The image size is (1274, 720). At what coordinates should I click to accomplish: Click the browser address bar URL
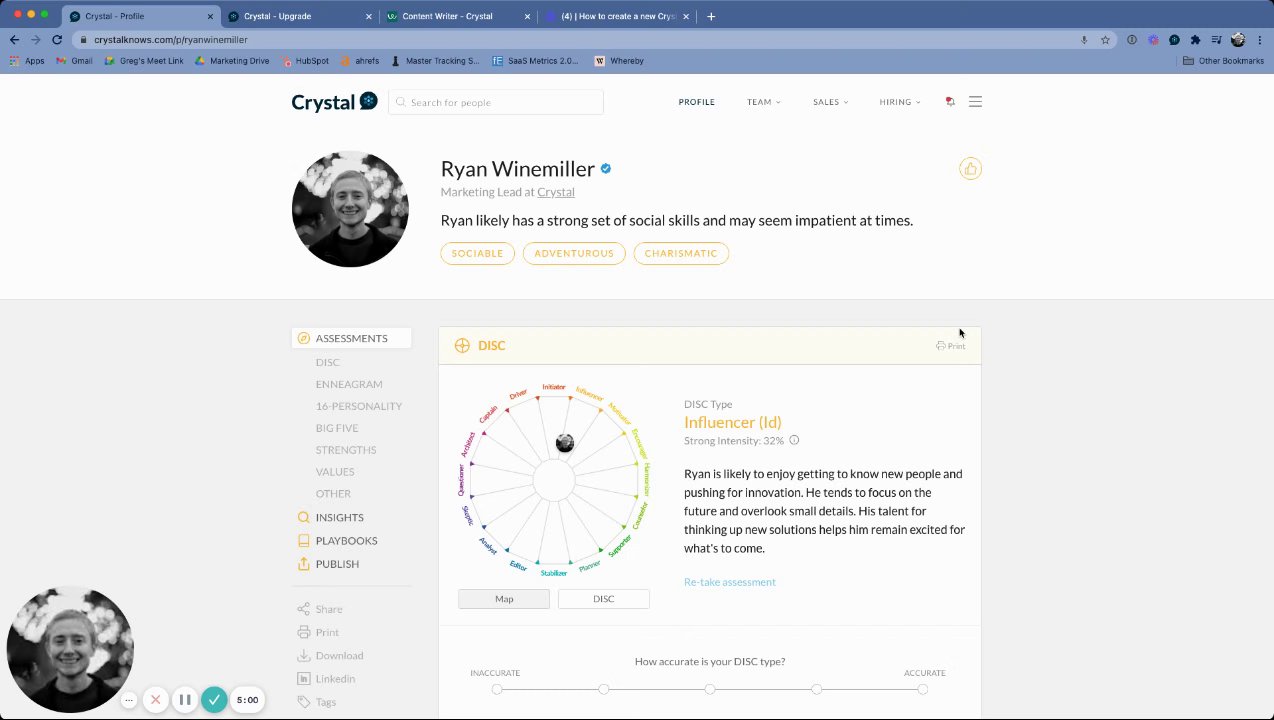pyautogui.click(x=171, y=40)
